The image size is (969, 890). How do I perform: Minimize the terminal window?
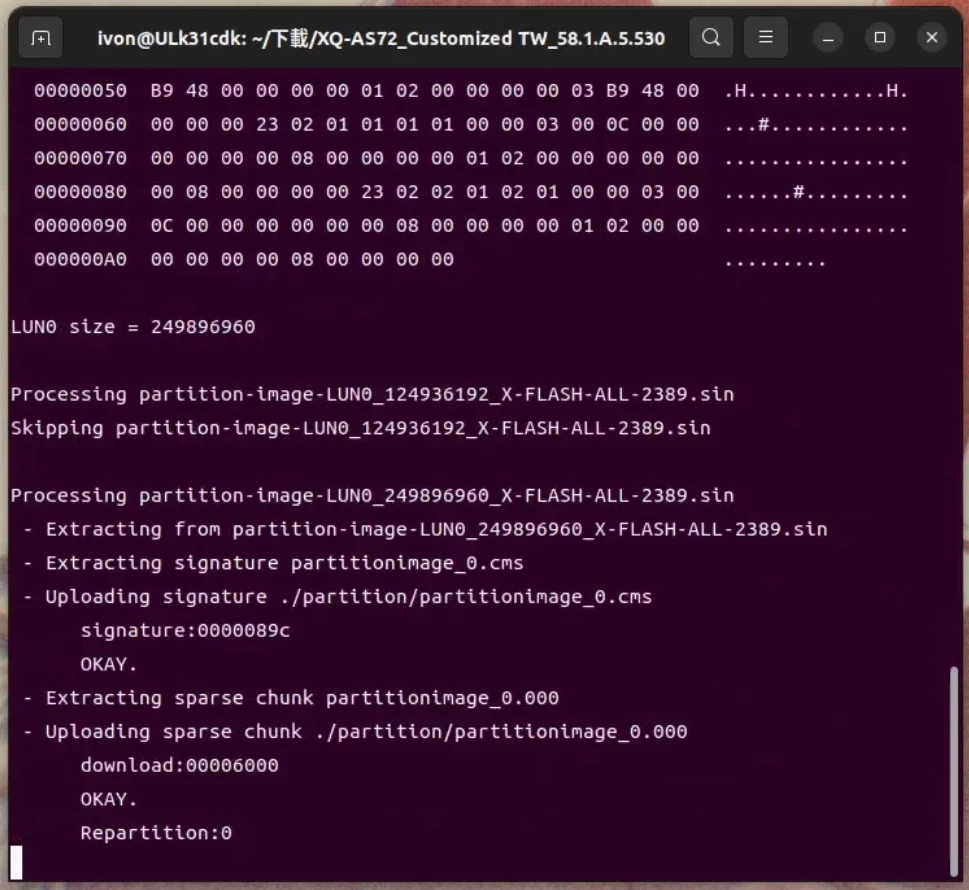point(828,38)
